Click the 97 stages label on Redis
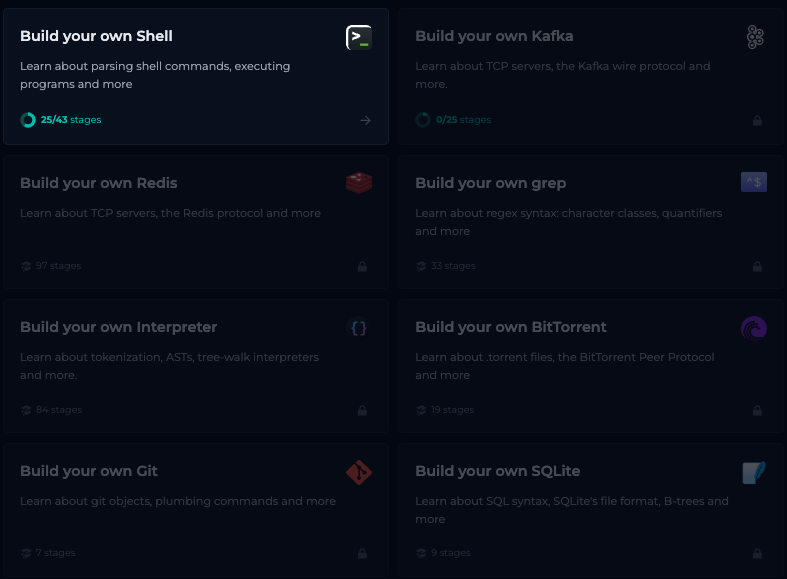 (58, 266)
